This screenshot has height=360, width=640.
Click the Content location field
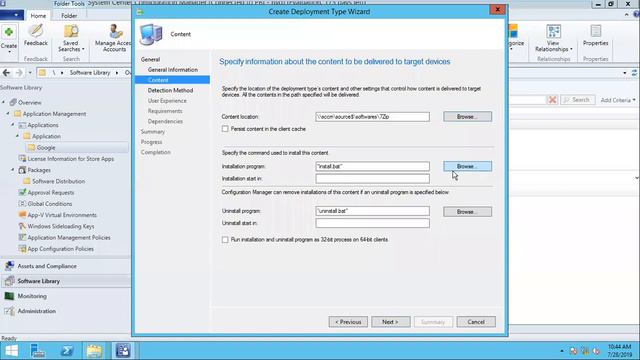click(x=372, y=117)
